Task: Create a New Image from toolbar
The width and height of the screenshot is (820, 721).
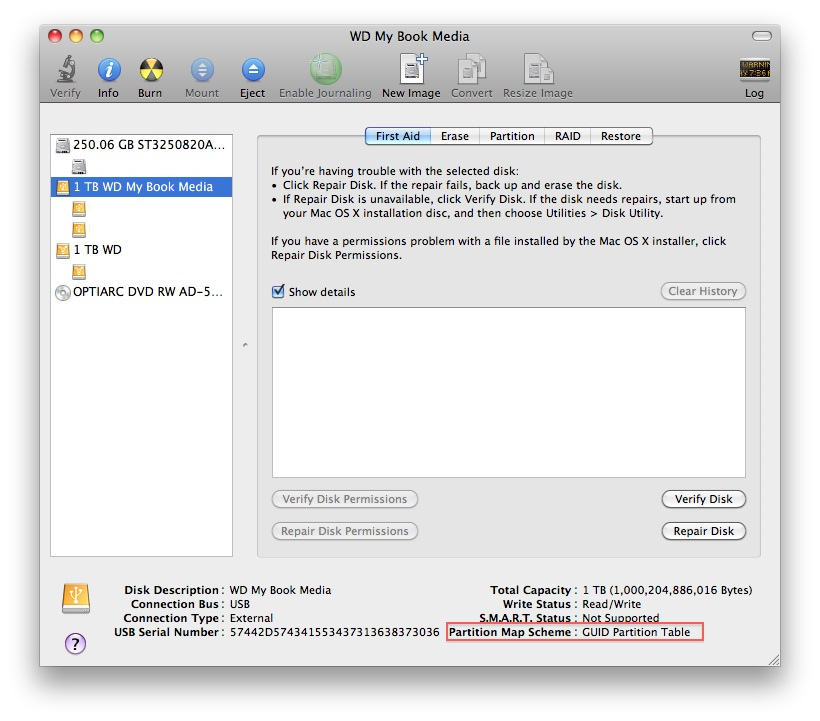Action: [x=412, y=69]
